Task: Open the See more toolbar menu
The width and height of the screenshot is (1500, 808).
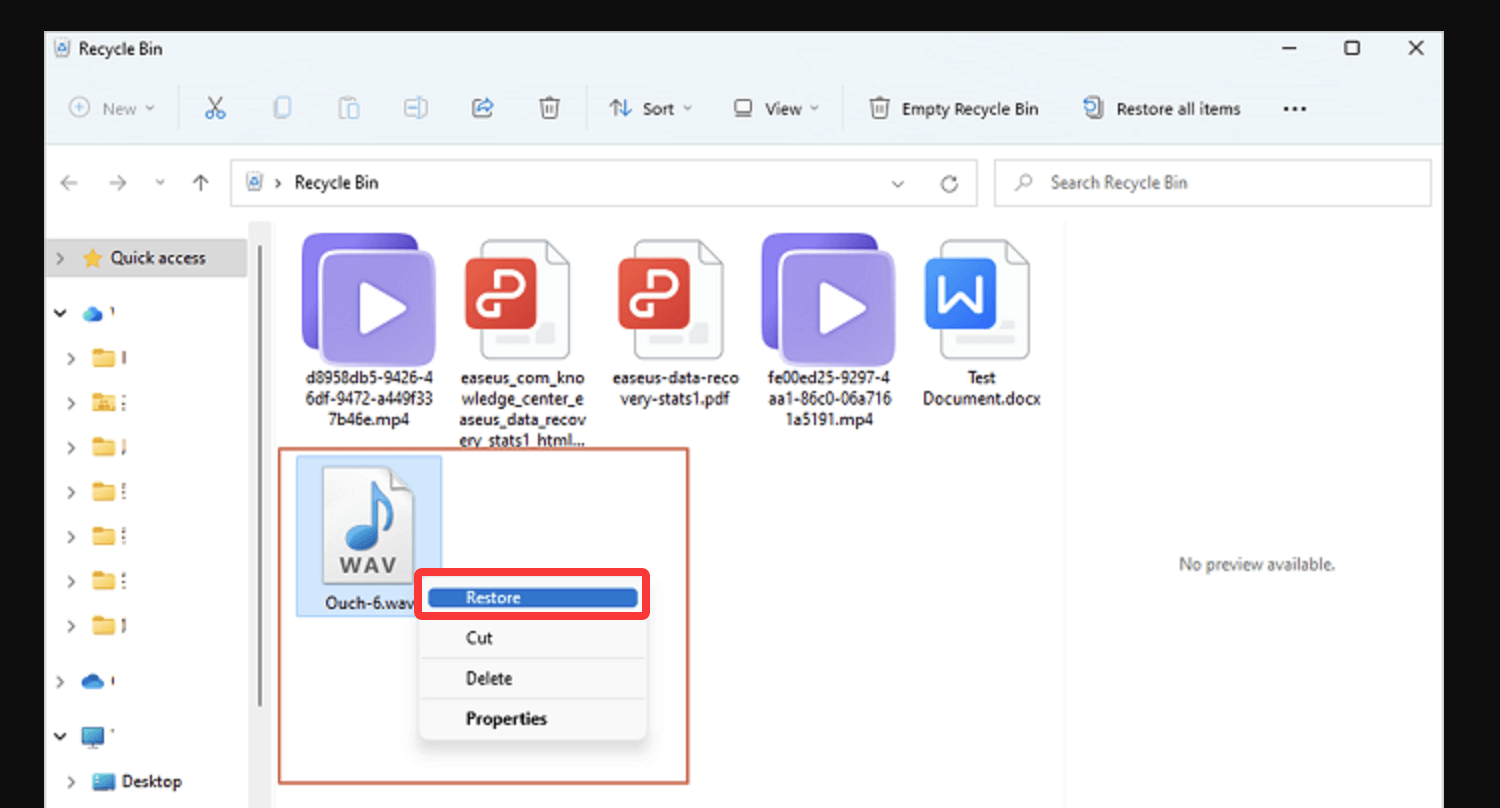Action: (x=1294, y=108)
